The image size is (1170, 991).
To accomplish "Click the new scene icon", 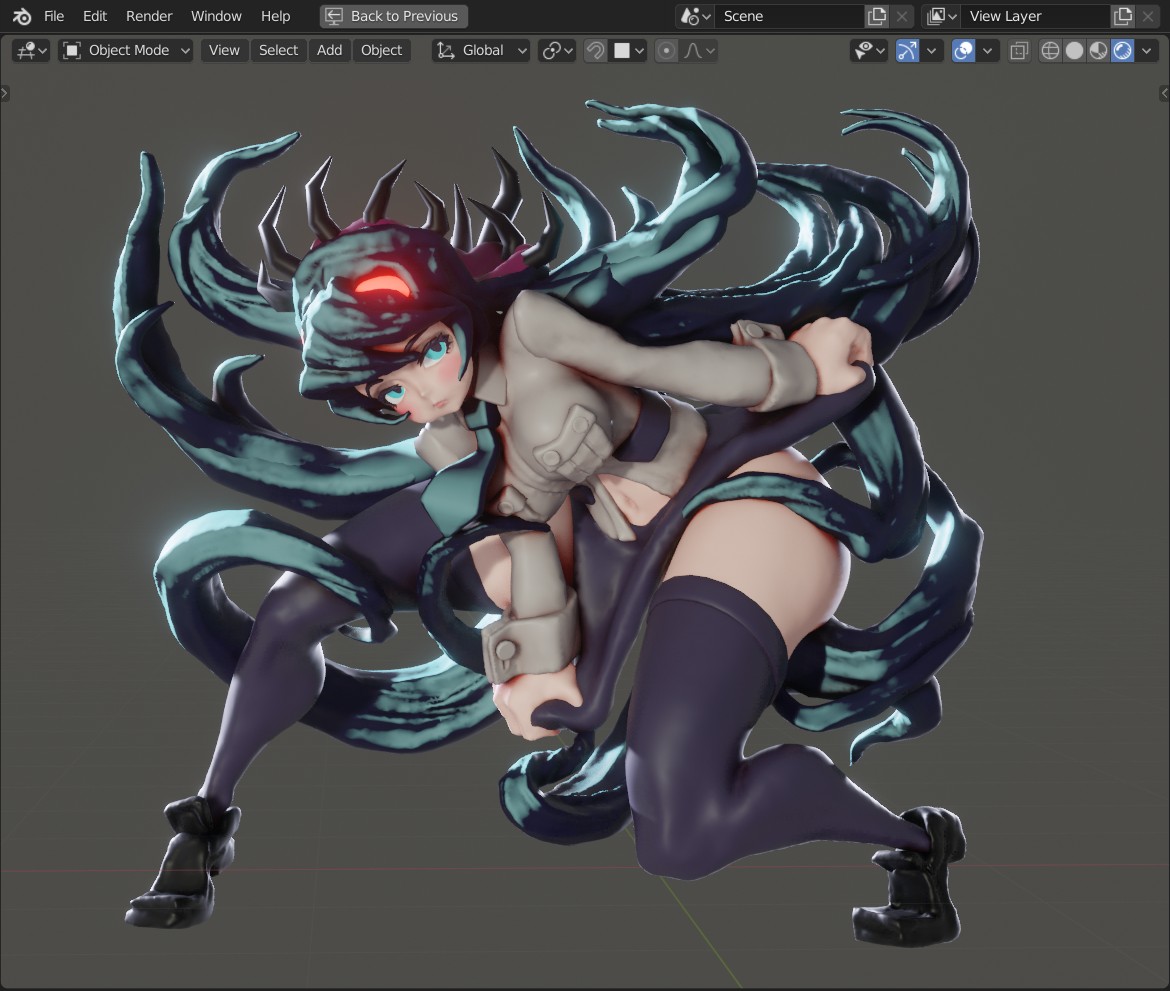I will [877, 16].
